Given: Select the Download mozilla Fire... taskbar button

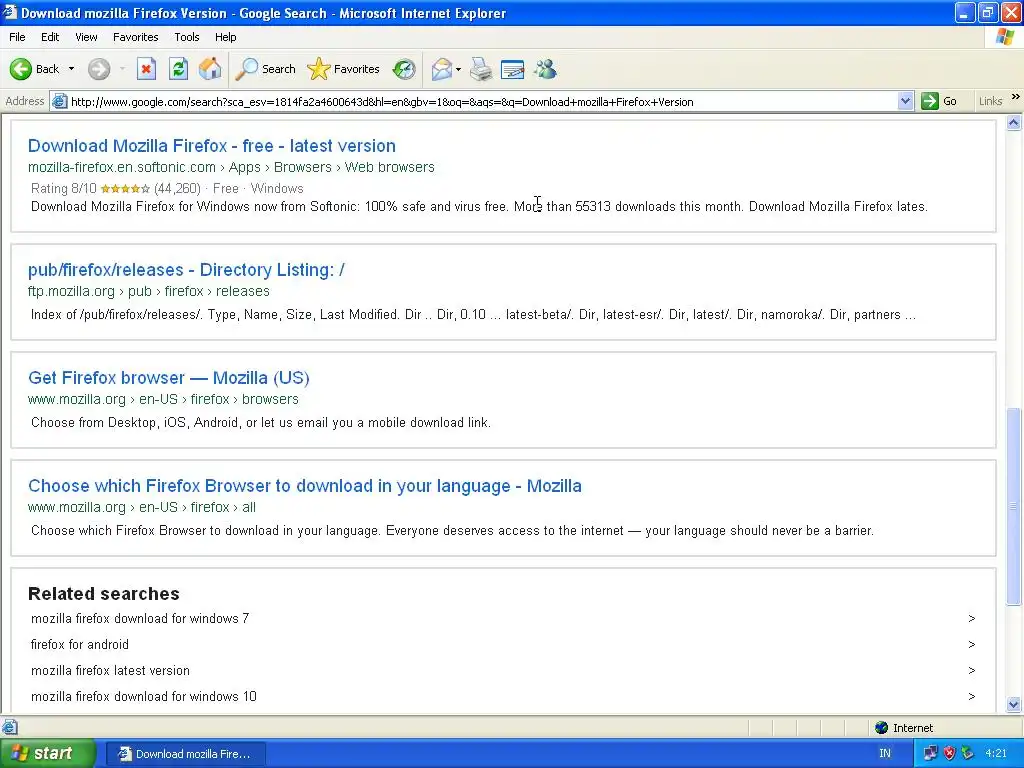Looking at the screenshot, I should tap(185, 754).
